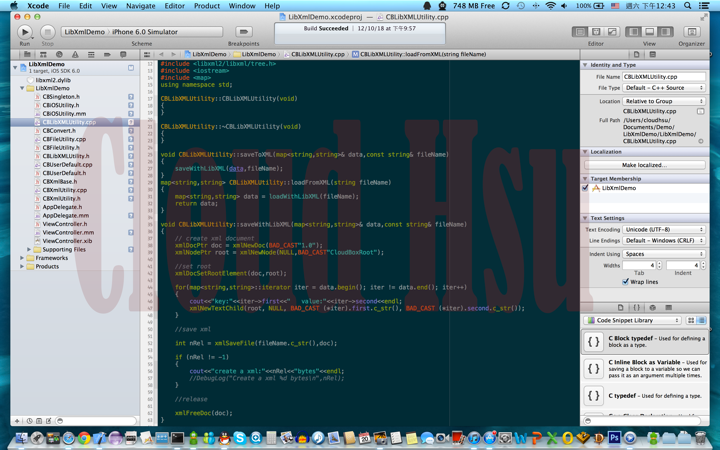Show the File inspector tab
Viewport: 720px width, 450px height.
pos(636,54)
